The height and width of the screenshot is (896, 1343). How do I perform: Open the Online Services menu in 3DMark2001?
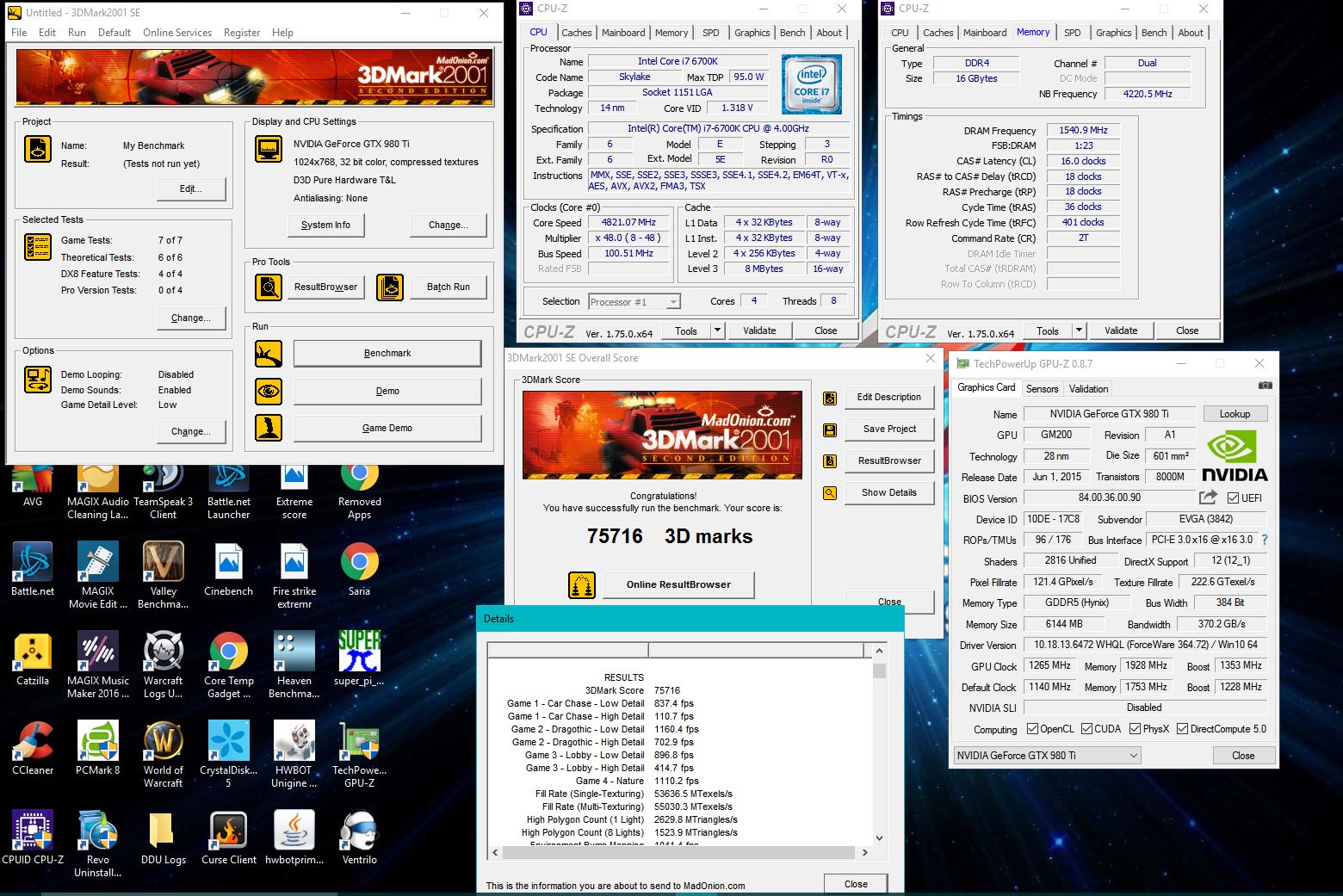[x=177, y=33]
